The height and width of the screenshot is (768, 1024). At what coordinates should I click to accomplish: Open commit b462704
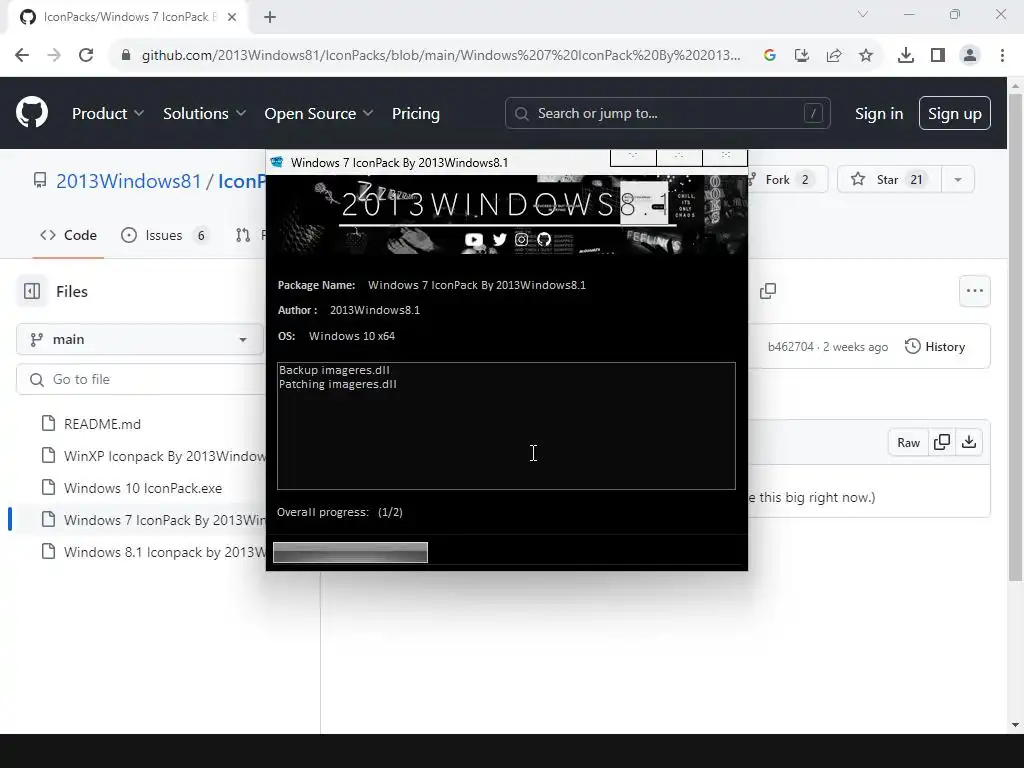[790, 347]
